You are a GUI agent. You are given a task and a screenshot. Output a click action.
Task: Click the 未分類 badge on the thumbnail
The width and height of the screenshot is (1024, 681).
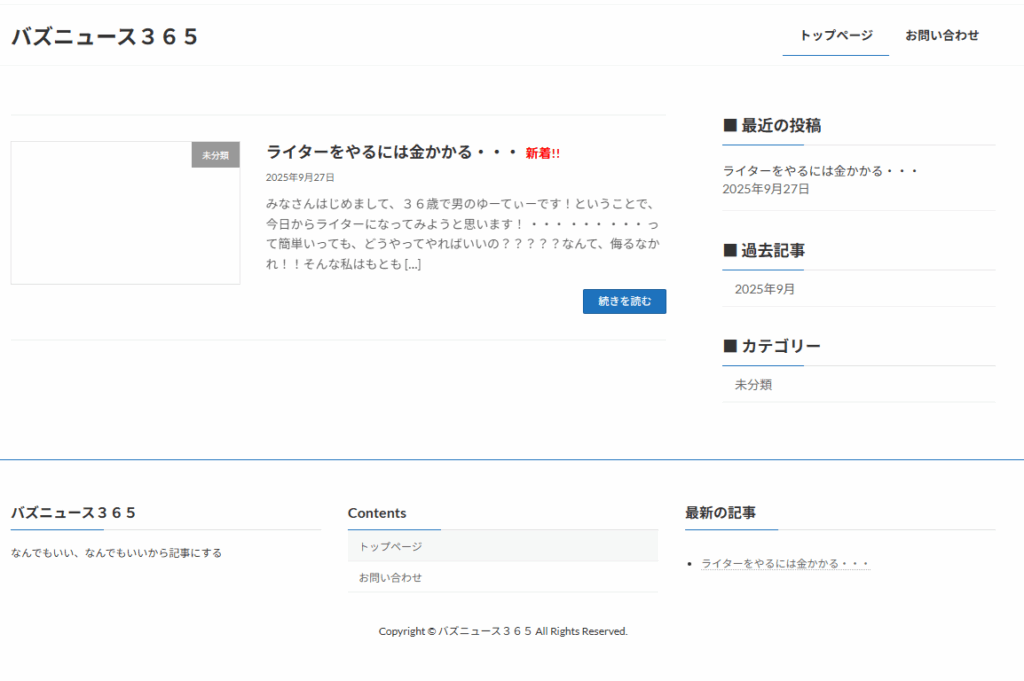coord(215,155)
